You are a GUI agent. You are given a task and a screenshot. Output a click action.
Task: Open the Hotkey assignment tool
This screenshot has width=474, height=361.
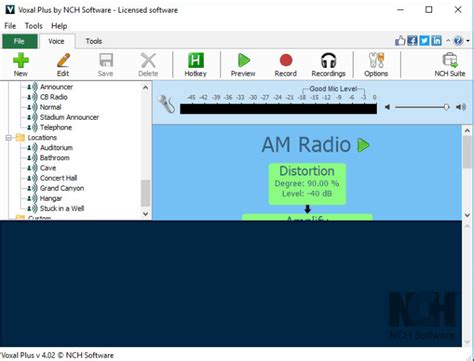pyautogui.click(x=195, y=65)
